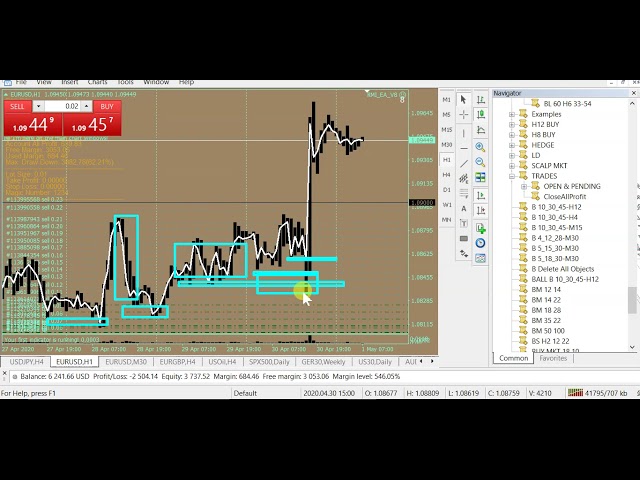Image resolution: width=640 pixels, height=480 pixels.
Task: Activate the crosshair tool
Action: (x=463, y=115)
